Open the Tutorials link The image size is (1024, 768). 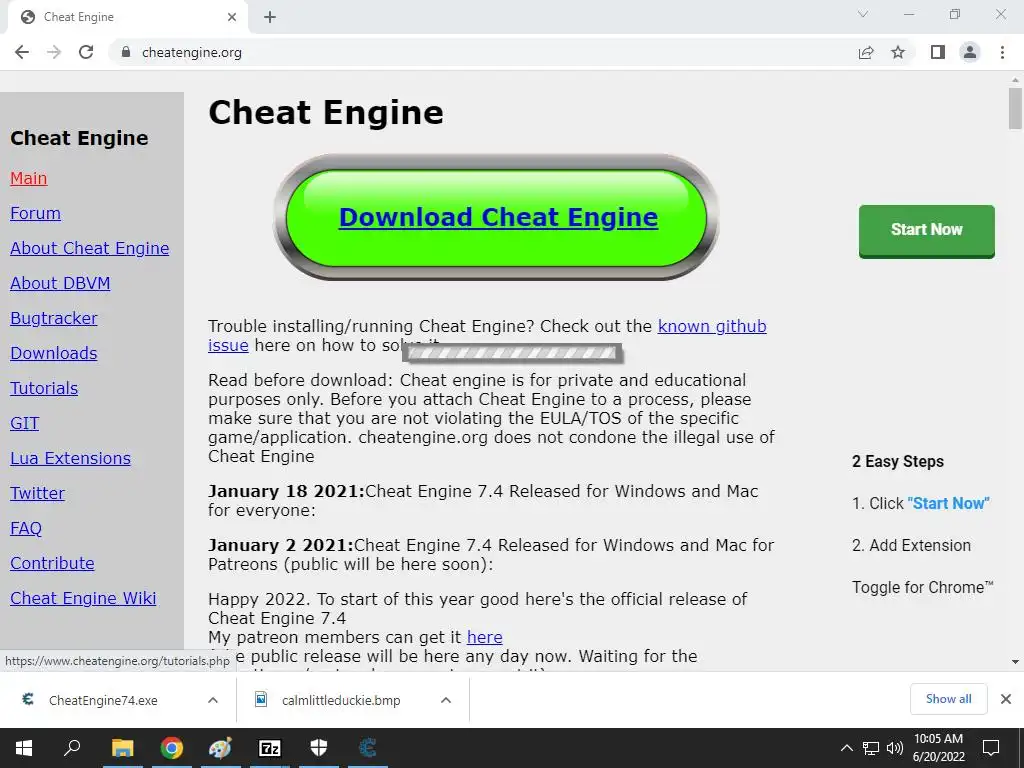point(44,389)
